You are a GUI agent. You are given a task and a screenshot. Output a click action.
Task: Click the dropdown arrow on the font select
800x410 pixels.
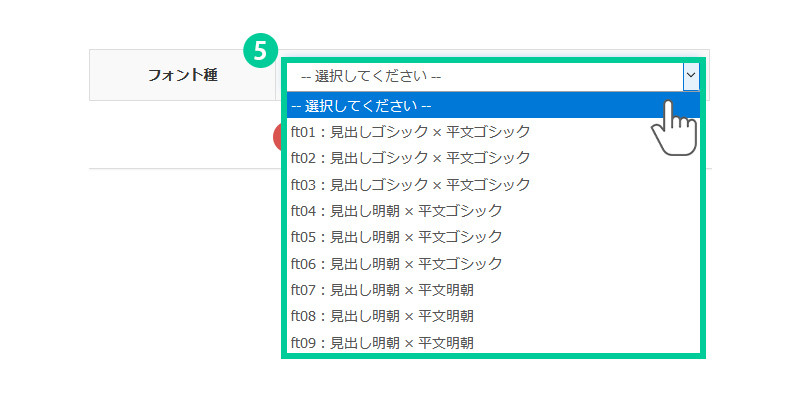[690, 75]
